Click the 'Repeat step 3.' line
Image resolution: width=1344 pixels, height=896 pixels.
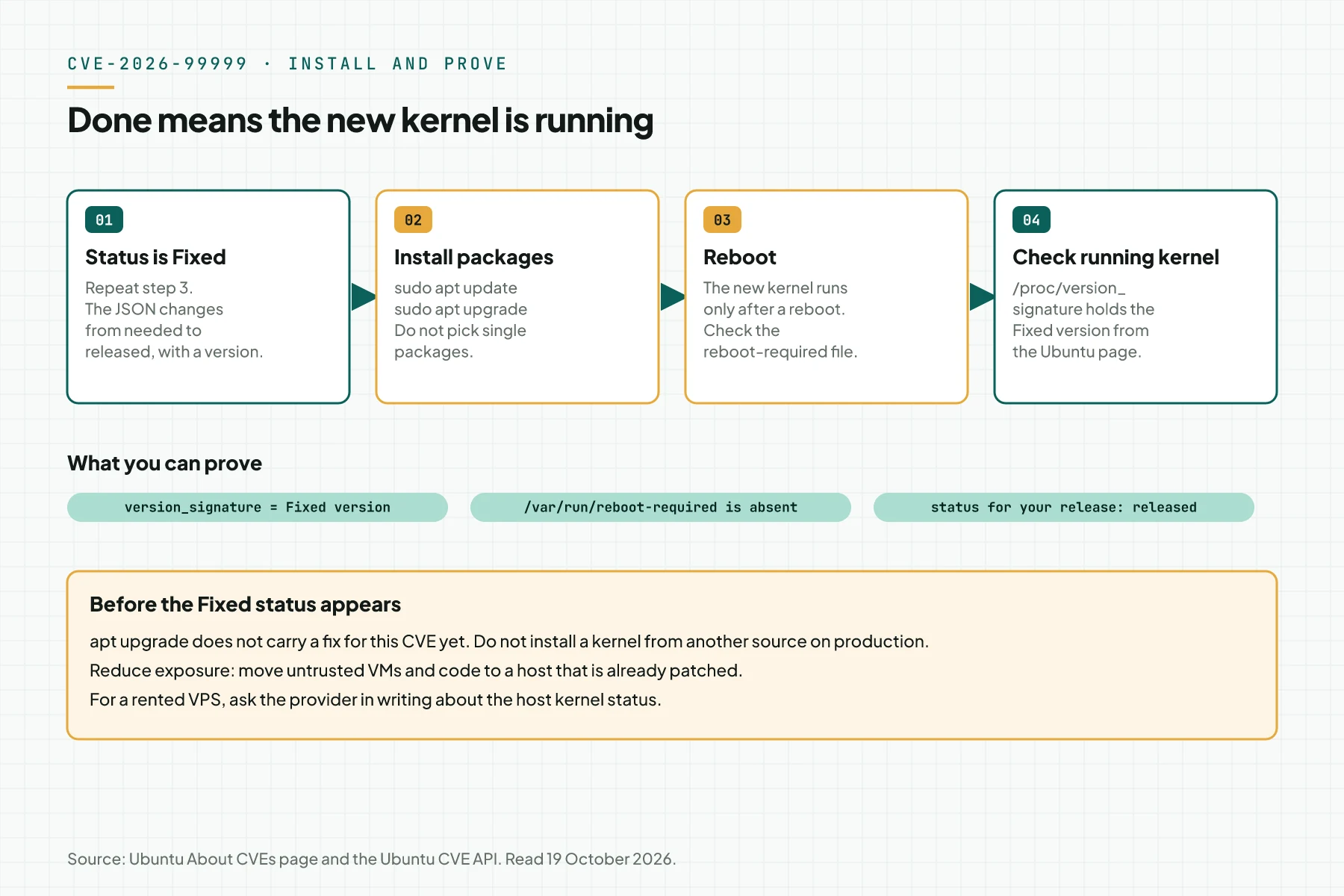[x=139, y=288]
